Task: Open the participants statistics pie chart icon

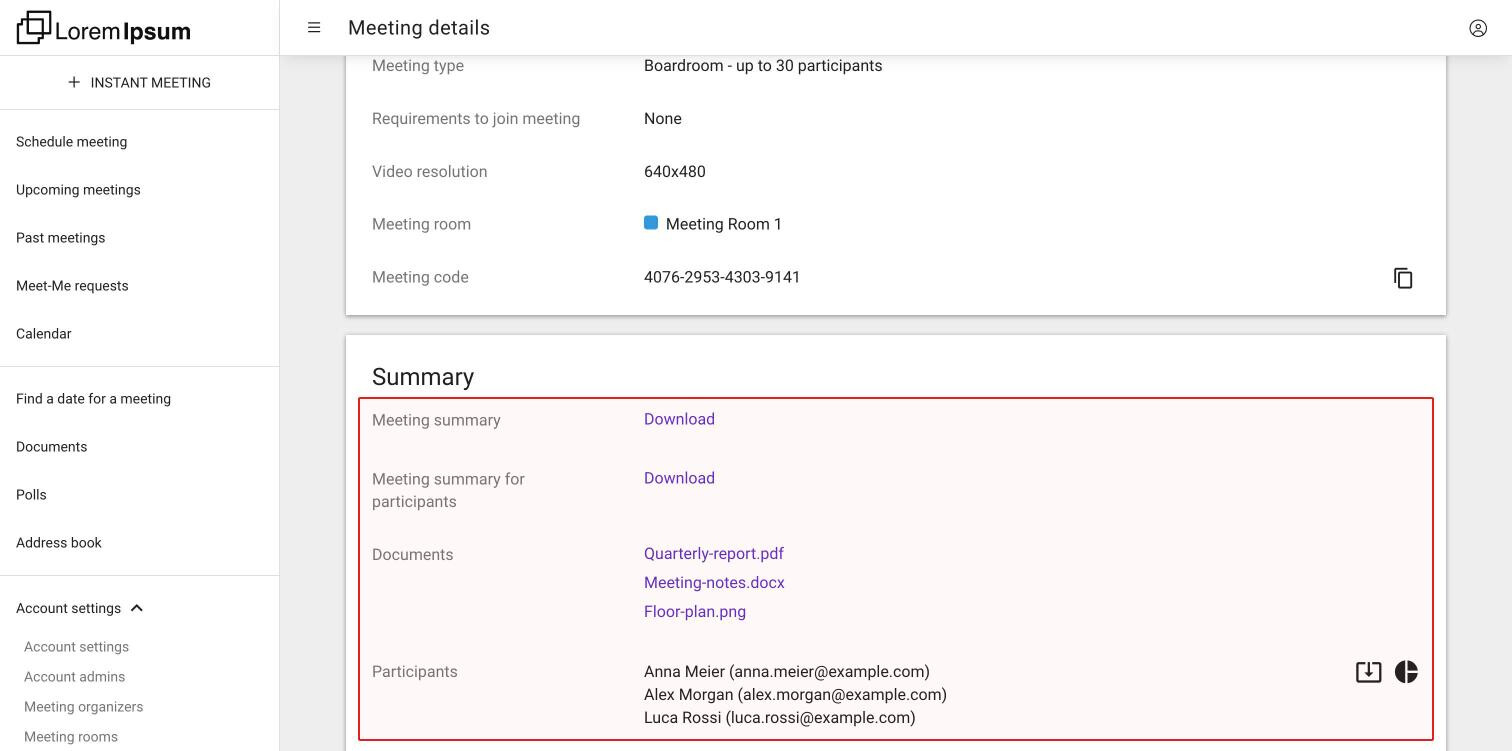Action: pos(1406,672)
